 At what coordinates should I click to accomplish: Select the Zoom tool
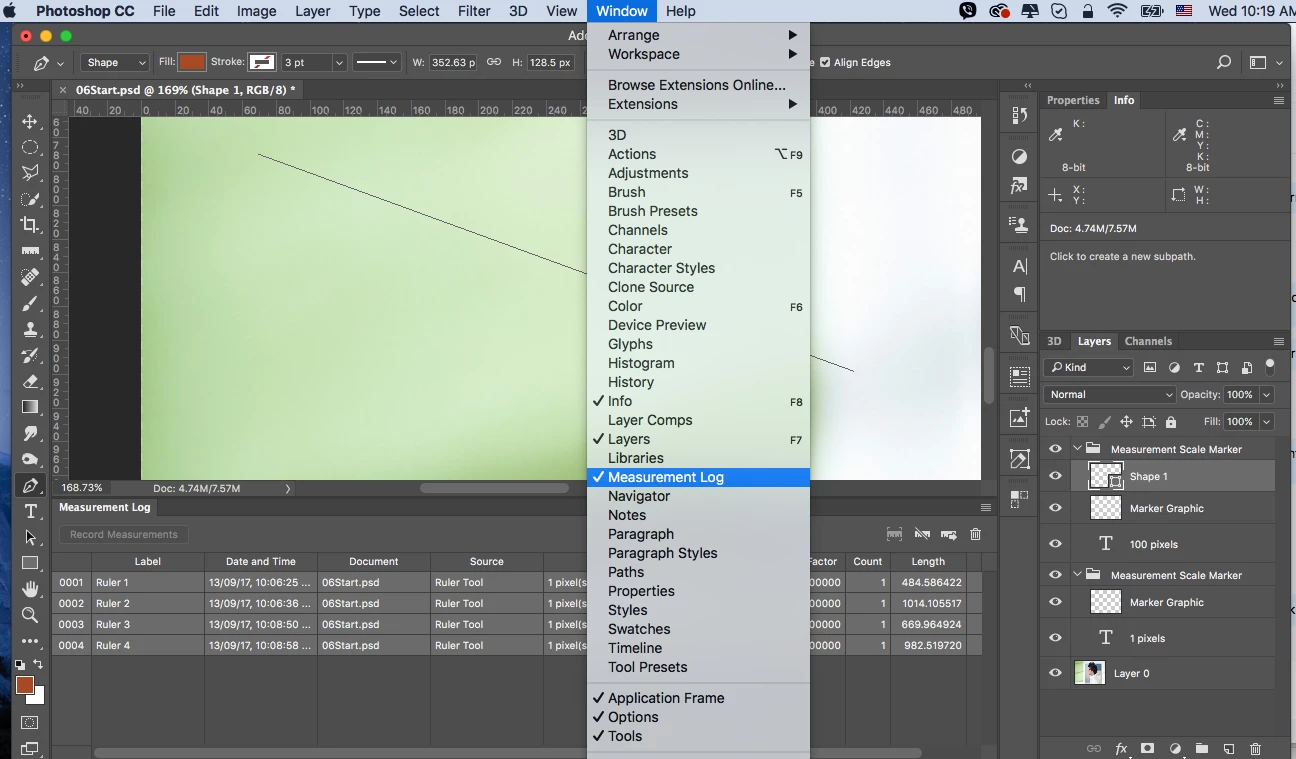pyautogui.click(x=30, y=615)
